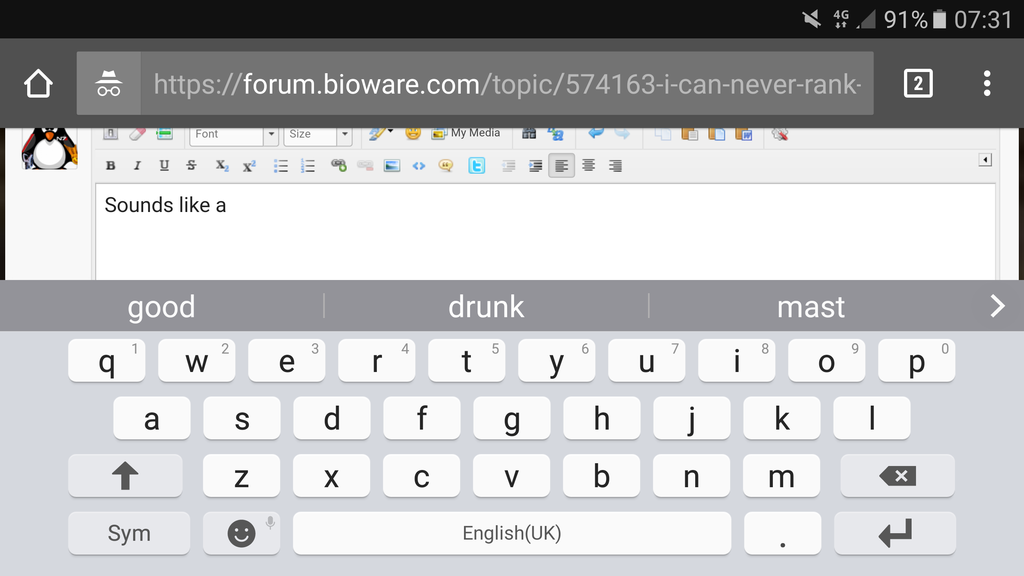Open the tab switcher showing 2 tabs

pyautogui.click(x=917, y=84)
